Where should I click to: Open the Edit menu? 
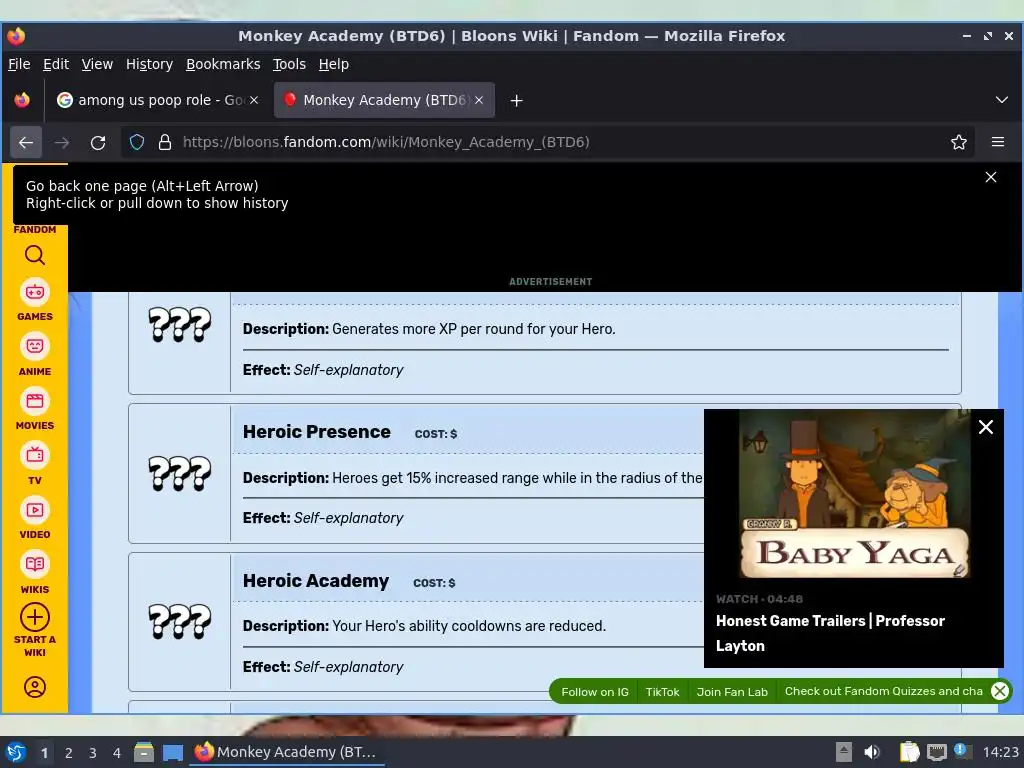(x=56, y=64)
